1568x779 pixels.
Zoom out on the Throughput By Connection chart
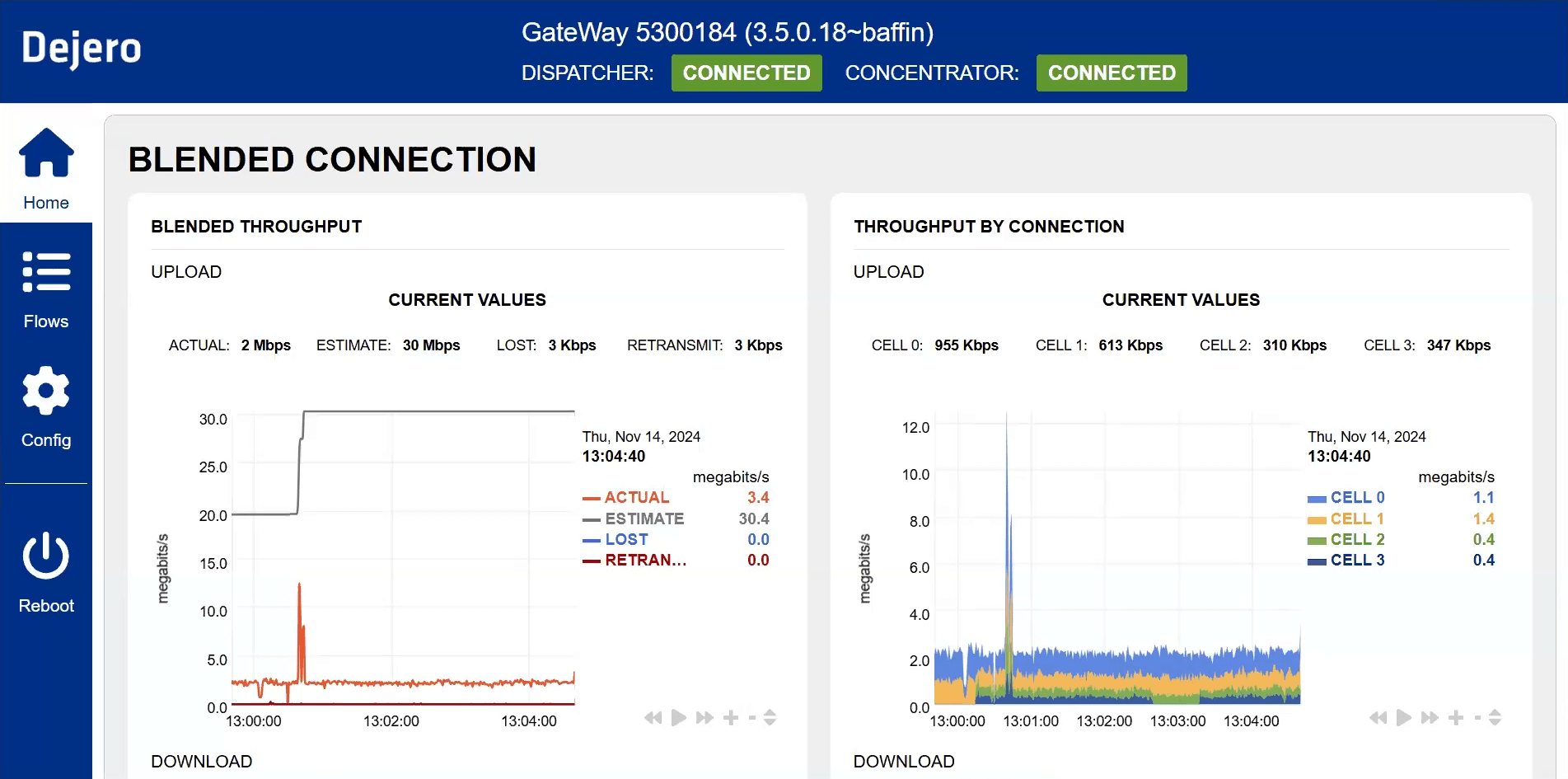tap(1477, 718)
